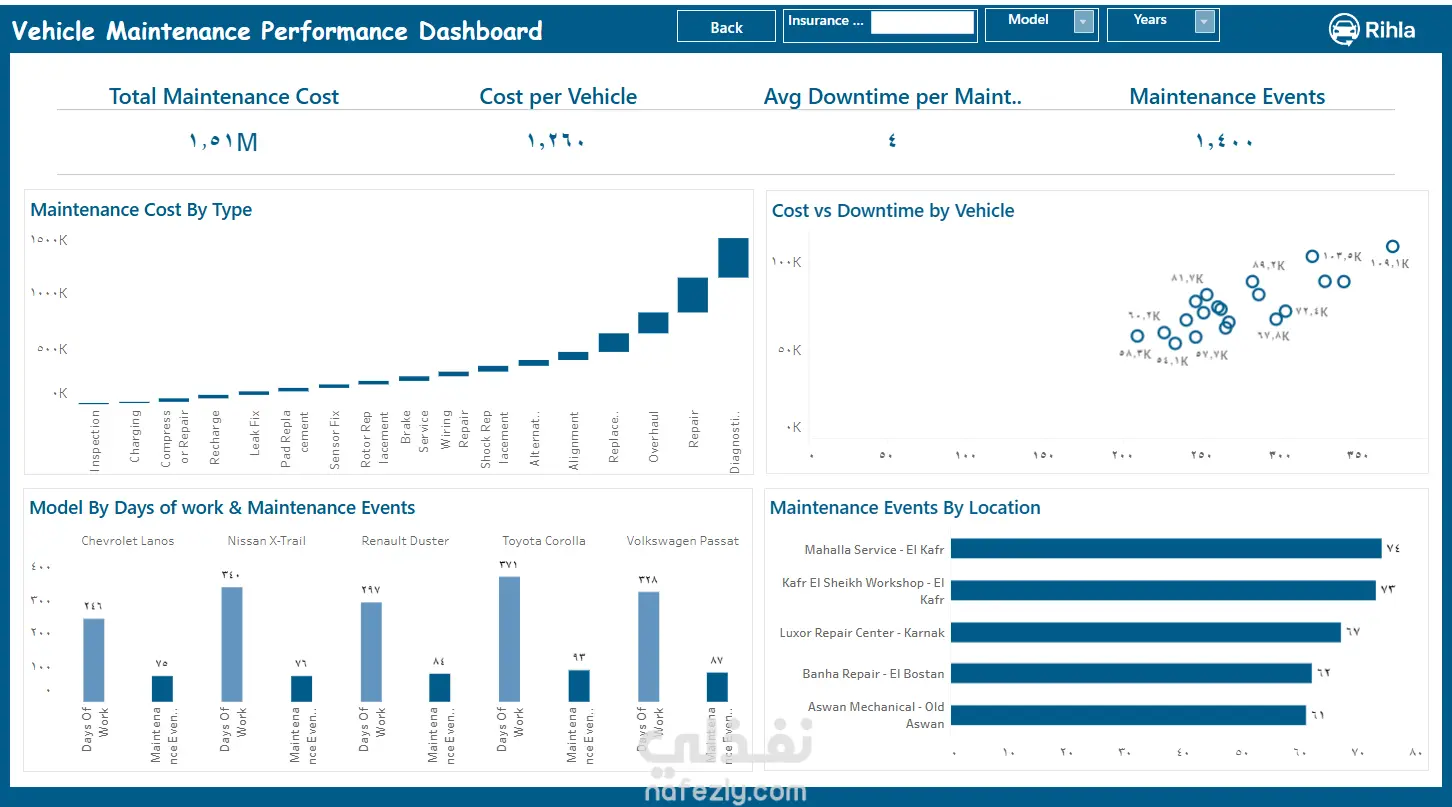Screen dimensions: 1452x807
Task: Pick Renault Duster's Maintenance Events bar
Action: [440, 688]
